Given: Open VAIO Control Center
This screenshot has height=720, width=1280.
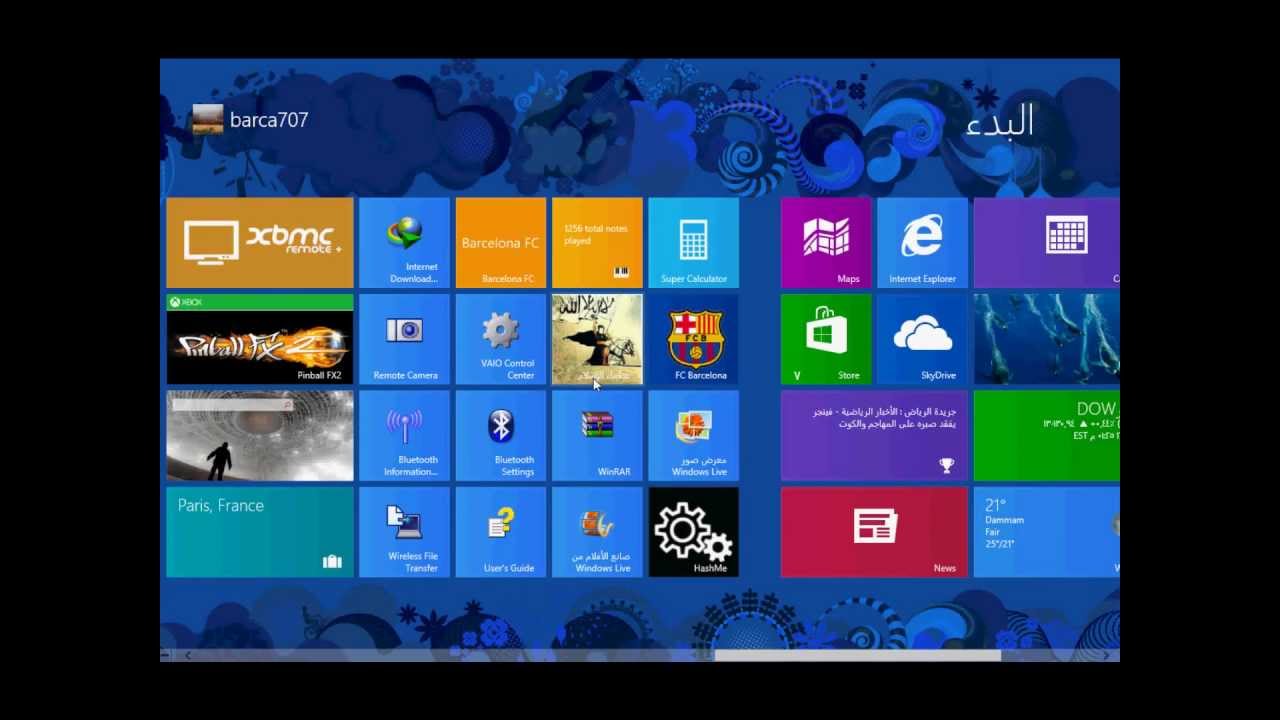Looking at the screenshot, I should pyautogui.click(x=501, y=339).
